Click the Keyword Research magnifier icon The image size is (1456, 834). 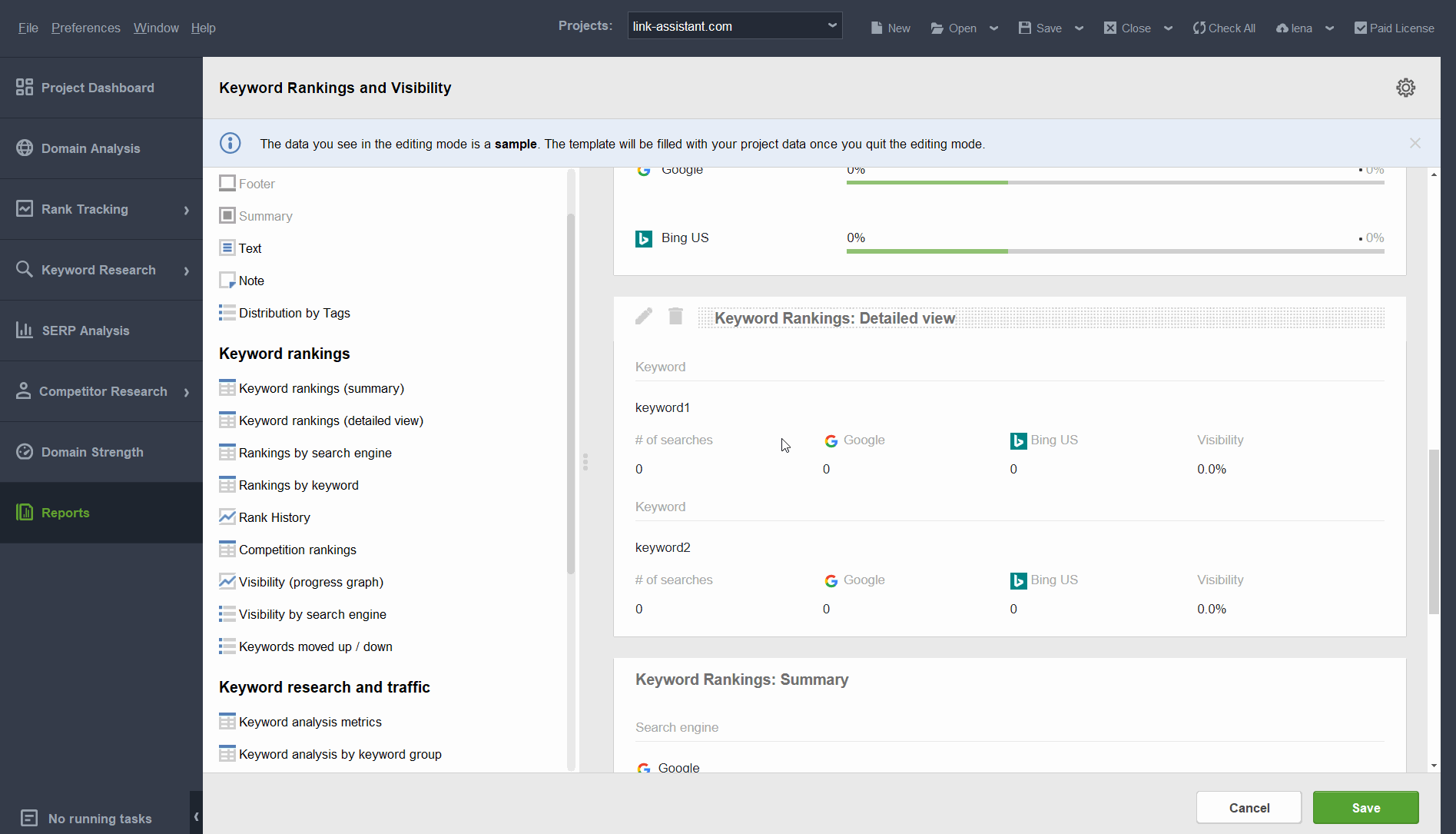[x=25, y=269]
